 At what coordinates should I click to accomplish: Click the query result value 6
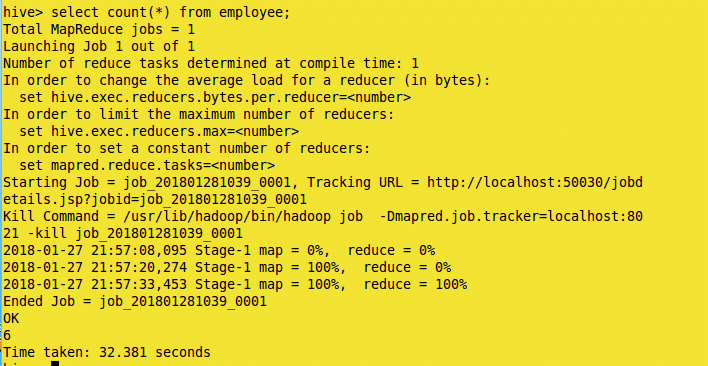tap(7, 335)
